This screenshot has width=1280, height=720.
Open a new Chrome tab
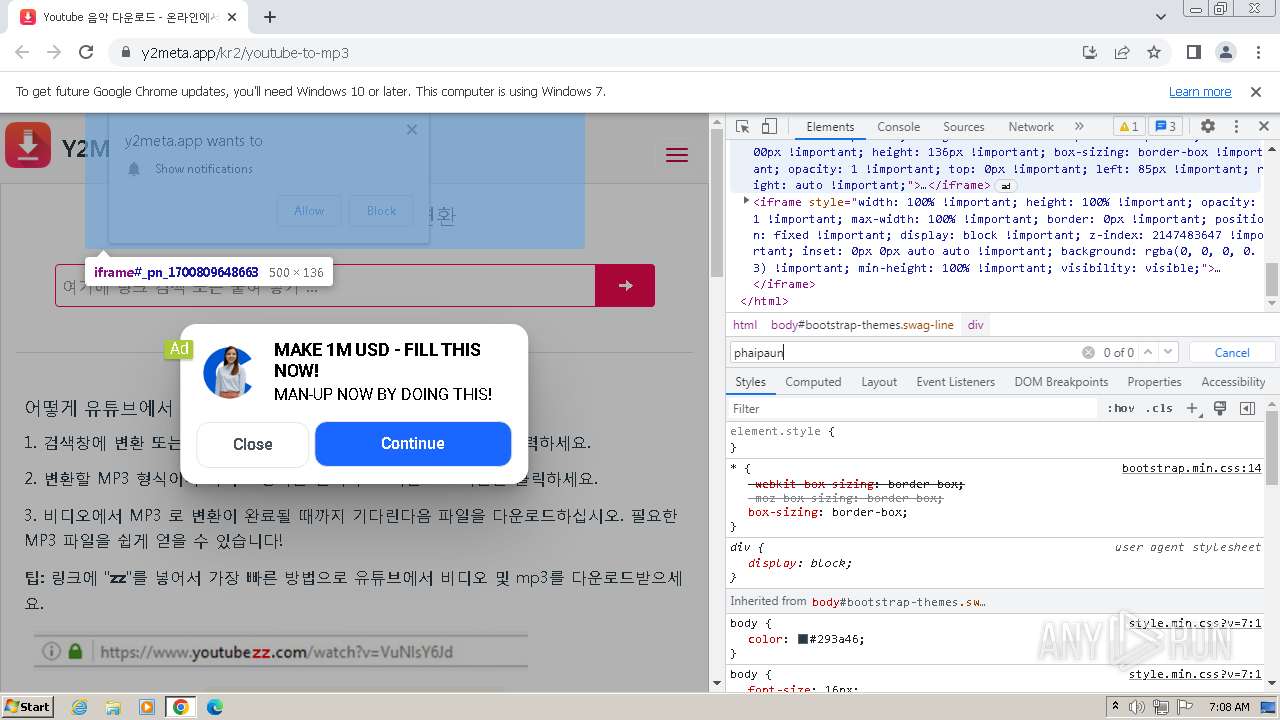coord(270,17)
